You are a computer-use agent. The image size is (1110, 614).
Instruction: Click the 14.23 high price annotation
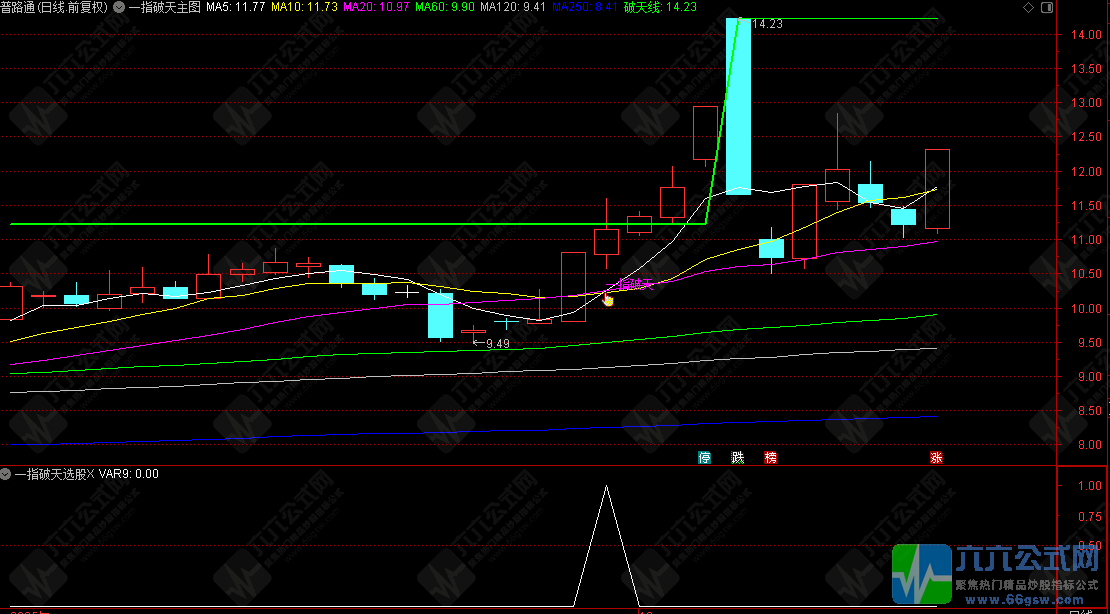767,23
